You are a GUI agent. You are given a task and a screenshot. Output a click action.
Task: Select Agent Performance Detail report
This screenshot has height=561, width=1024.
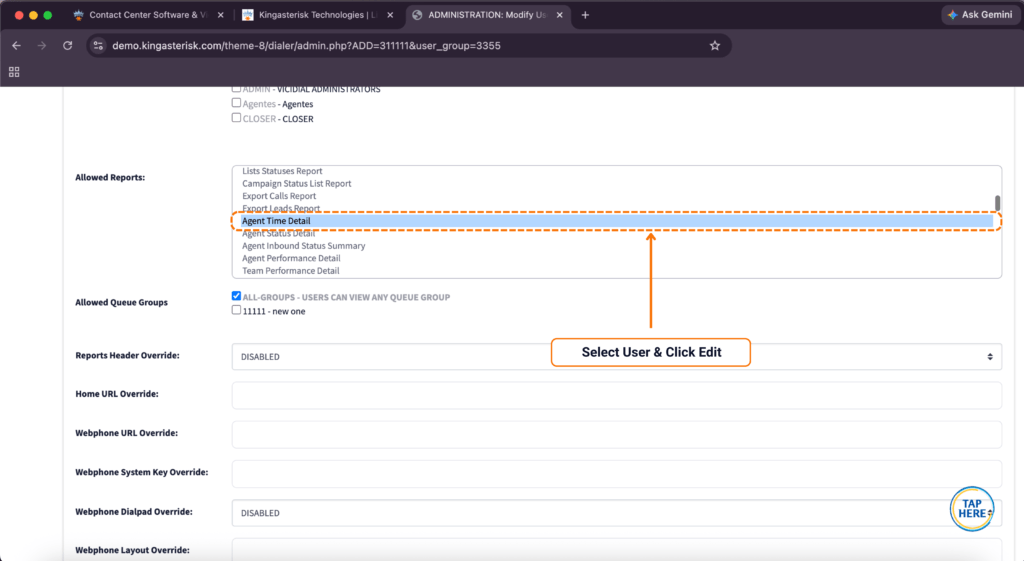click(x=291, y=258)
